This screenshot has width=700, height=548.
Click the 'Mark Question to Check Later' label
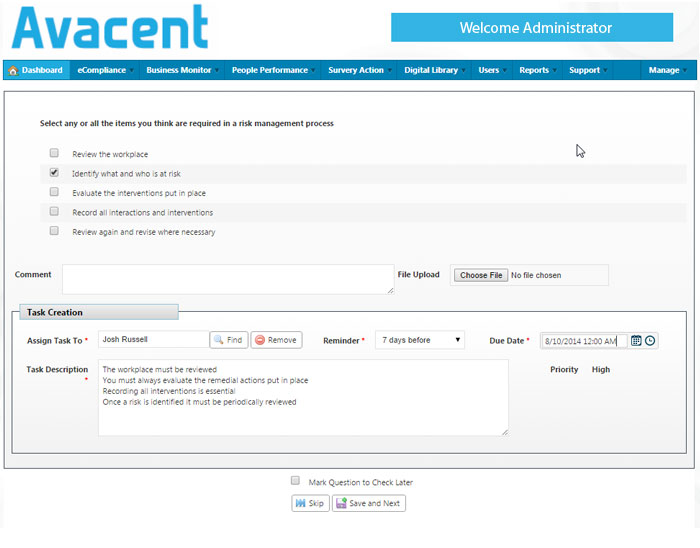click(361, 482)
